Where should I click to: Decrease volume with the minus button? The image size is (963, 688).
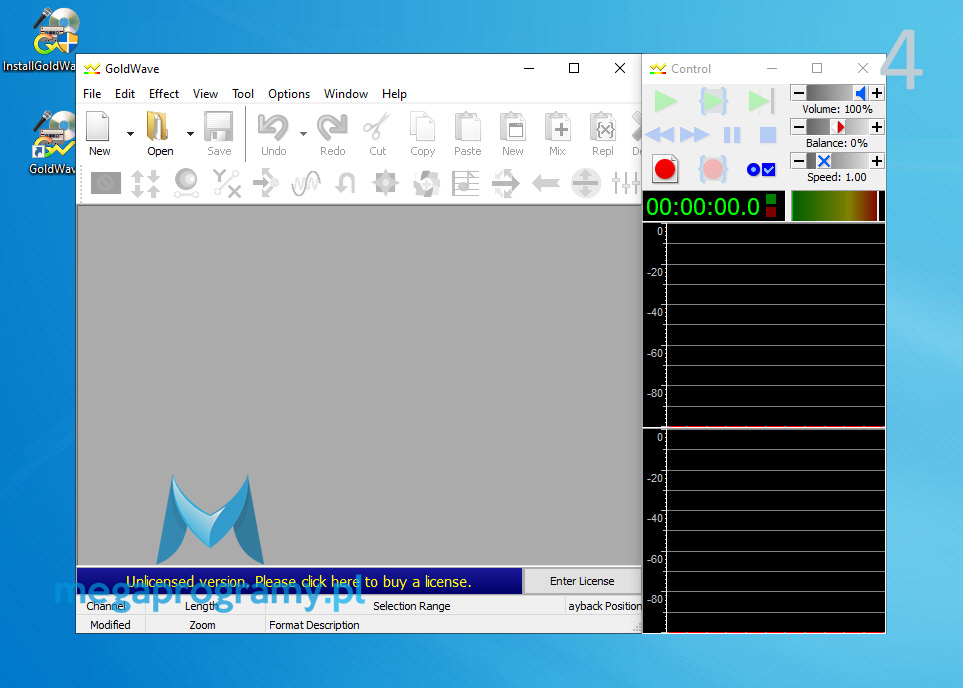tap(798, 93)
